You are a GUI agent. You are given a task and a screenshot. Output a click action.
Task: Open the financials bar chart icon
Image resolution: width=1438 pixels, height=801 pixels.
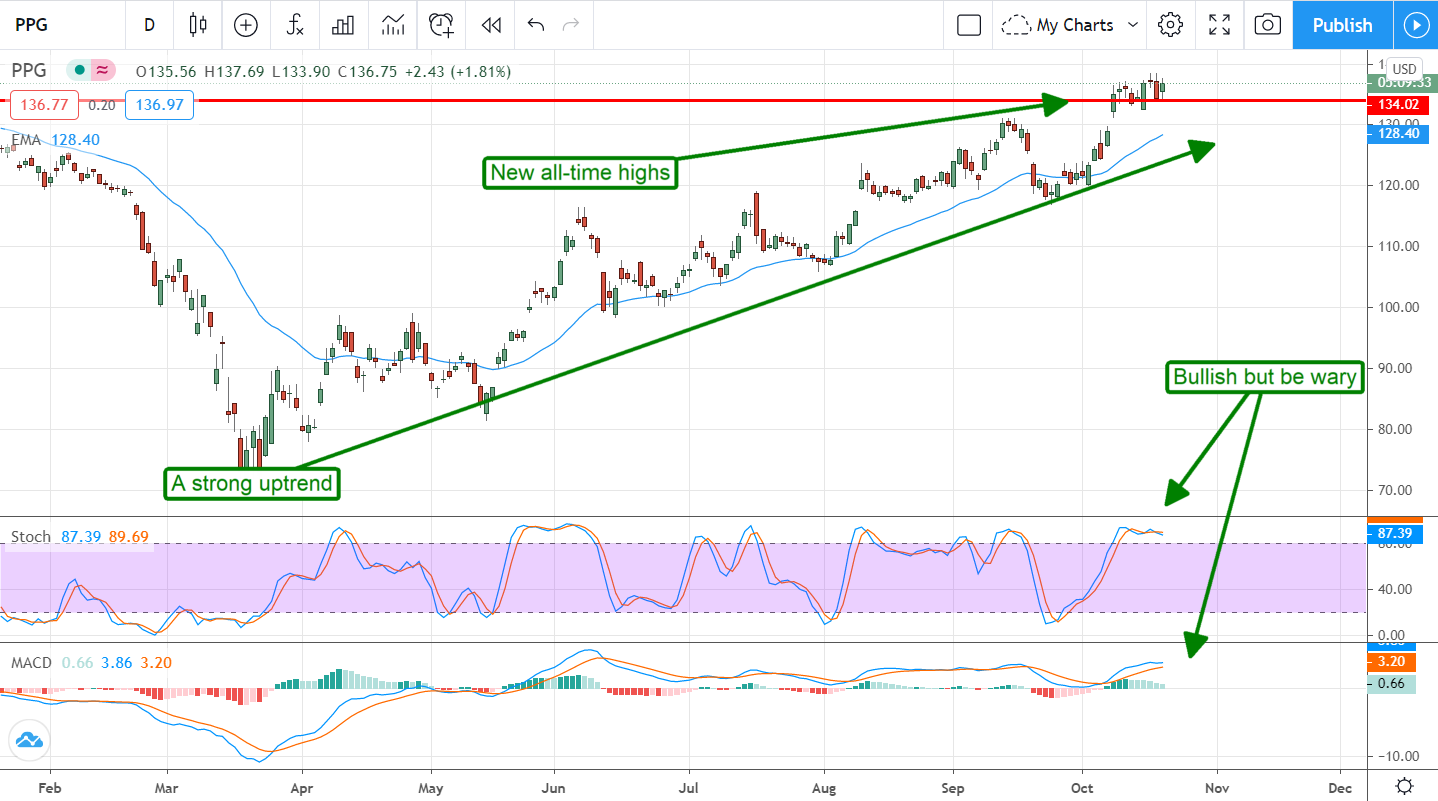[344, 25]
